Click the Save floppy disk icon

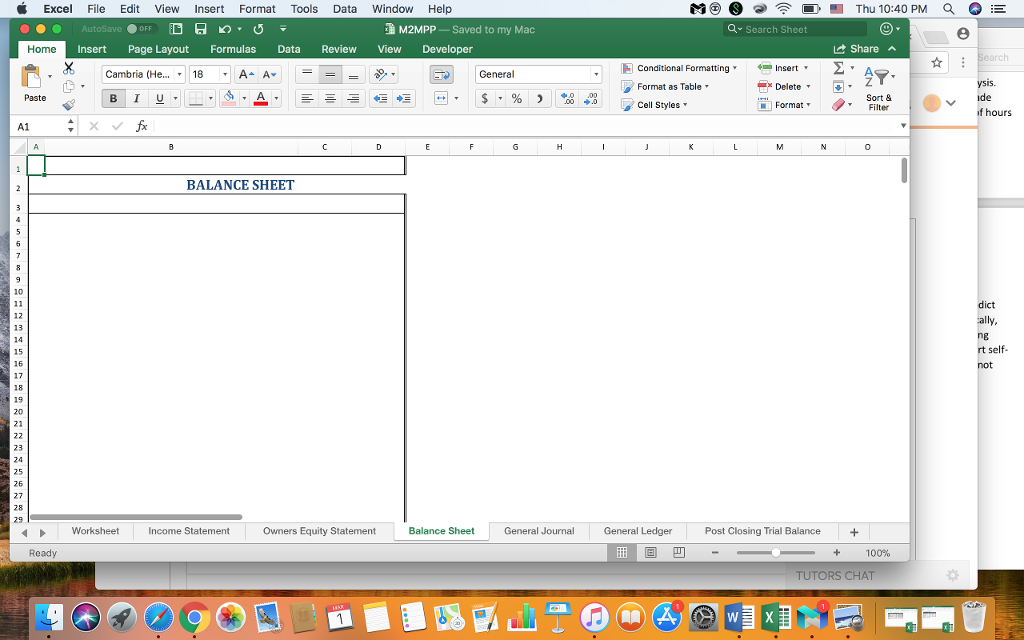coord(200,29)
